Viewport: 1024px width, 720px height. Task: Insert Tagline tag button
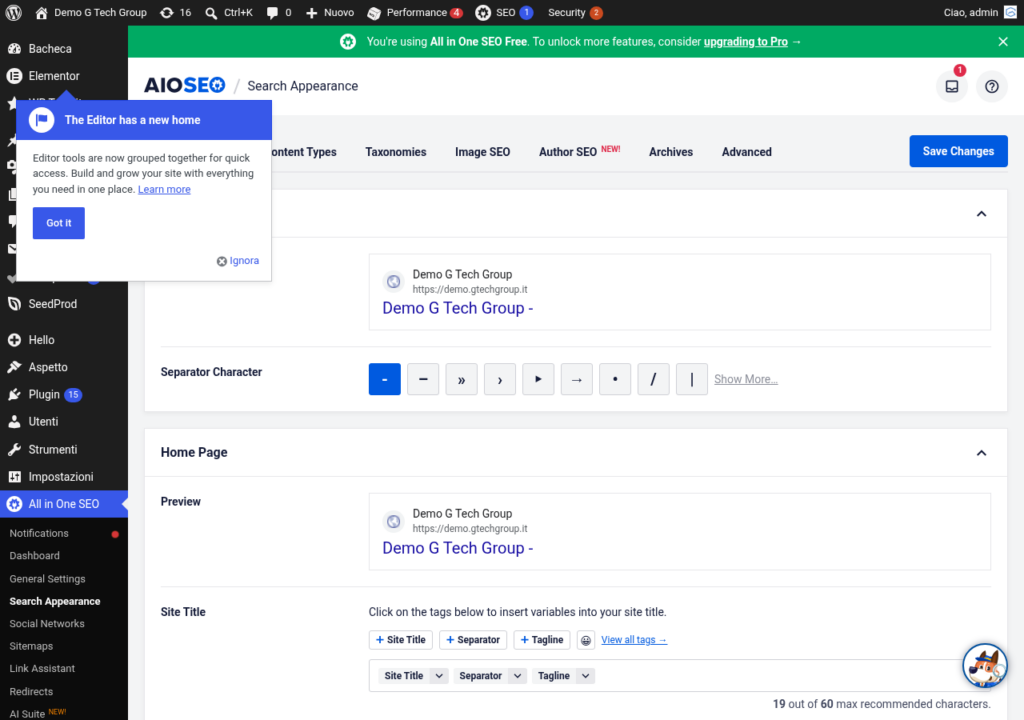542,640
